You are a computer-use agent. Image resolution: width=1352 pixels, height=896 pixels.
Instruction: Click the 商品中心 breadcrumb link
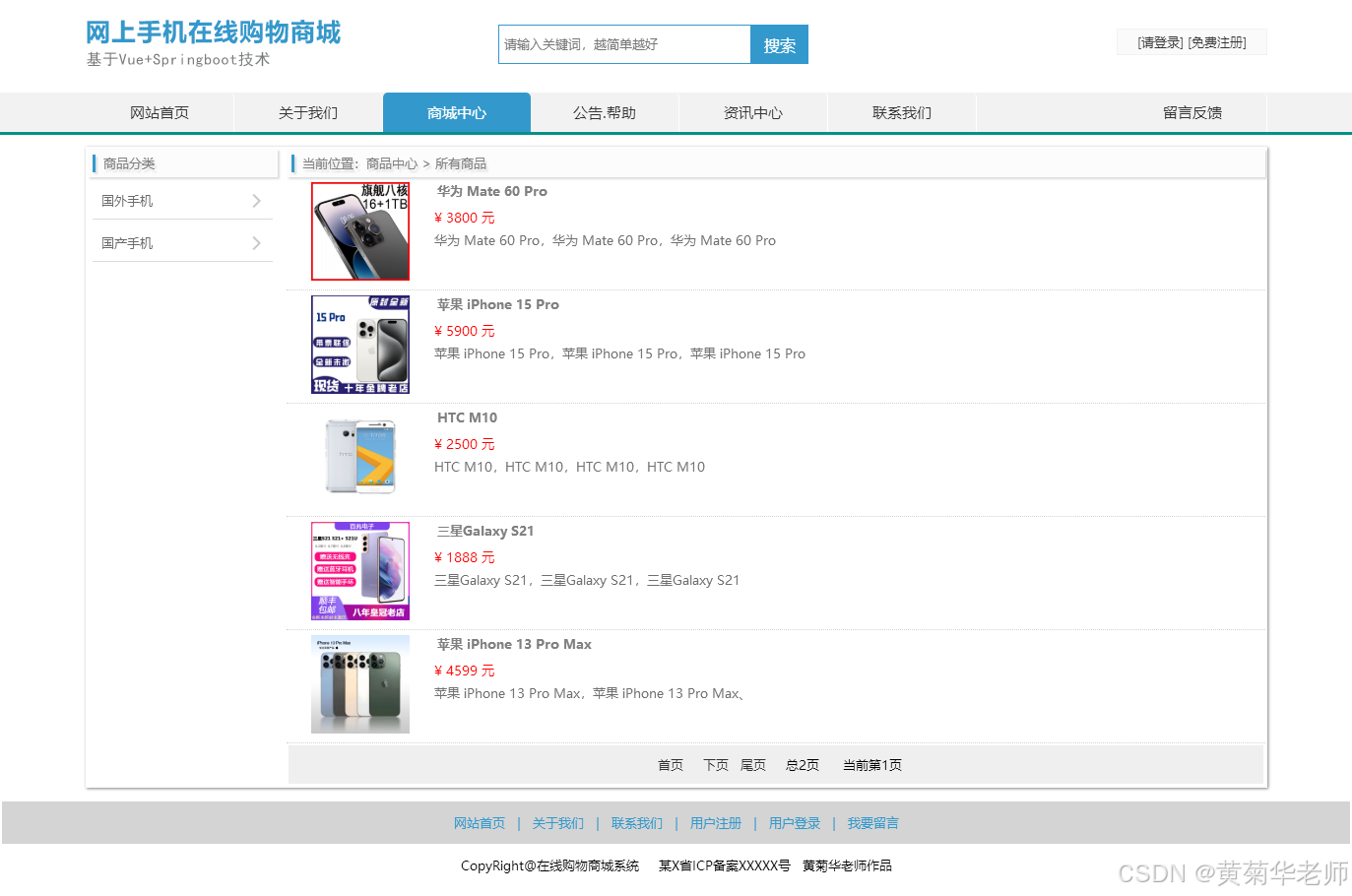392,163
